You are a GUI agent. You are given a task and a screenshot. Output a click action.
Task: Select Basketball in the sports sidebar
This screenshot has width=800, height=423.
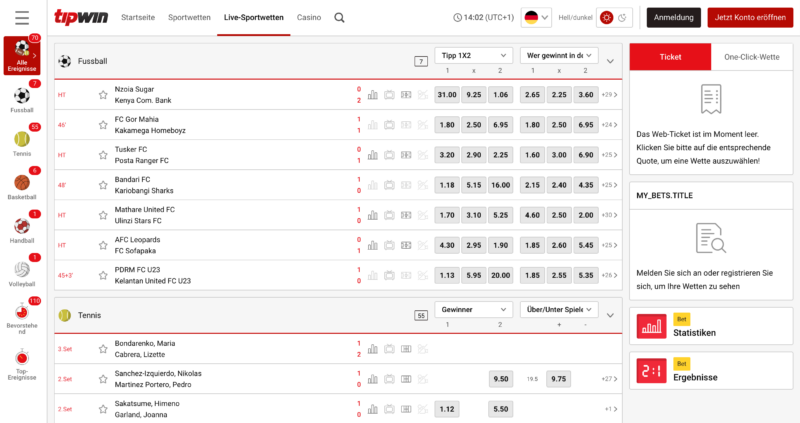tap(22, 186)
